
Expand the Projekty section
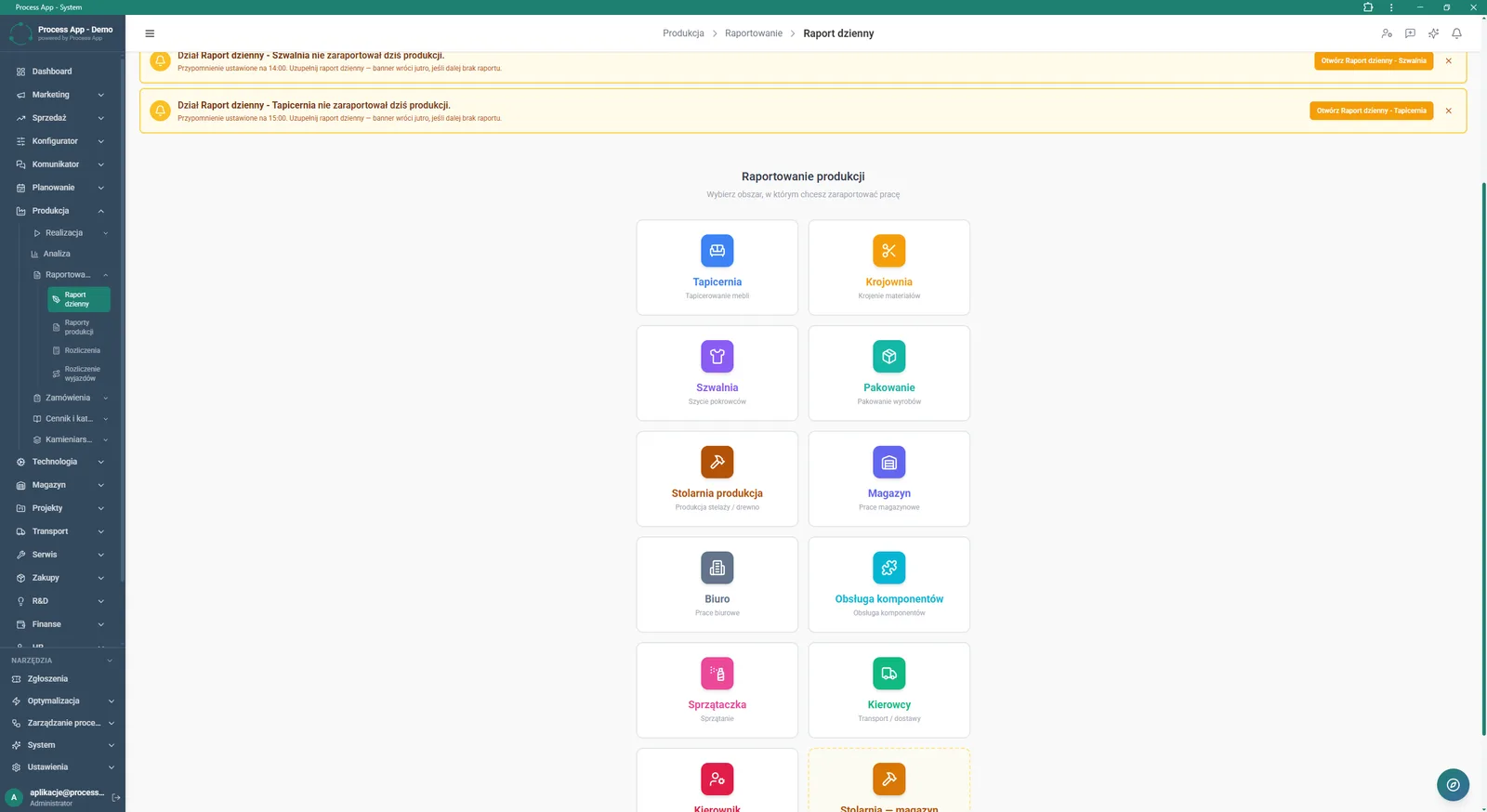tap(62, 508)
